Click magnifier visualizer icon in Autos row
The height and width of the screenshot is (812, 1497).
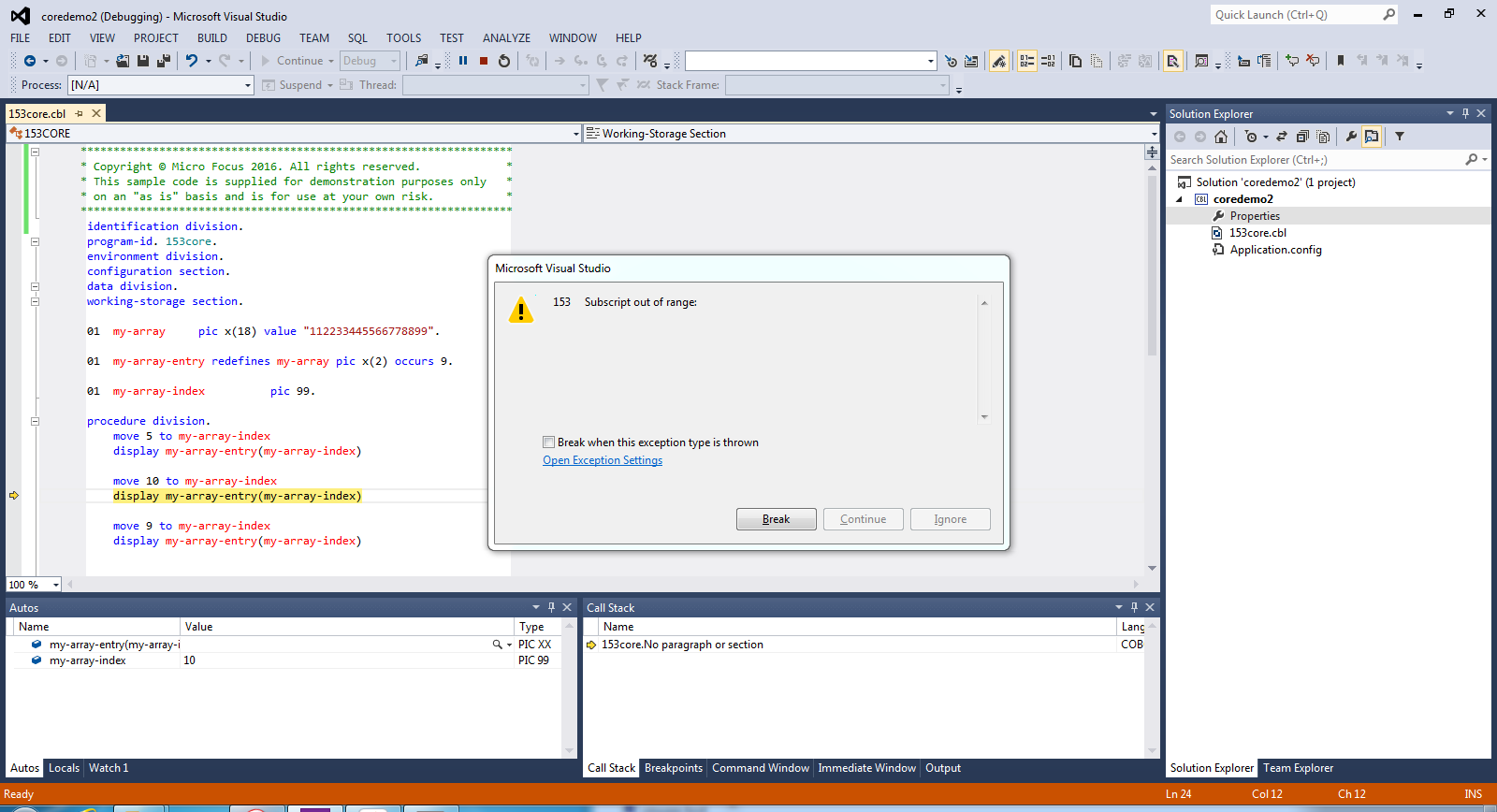point(498,645)
